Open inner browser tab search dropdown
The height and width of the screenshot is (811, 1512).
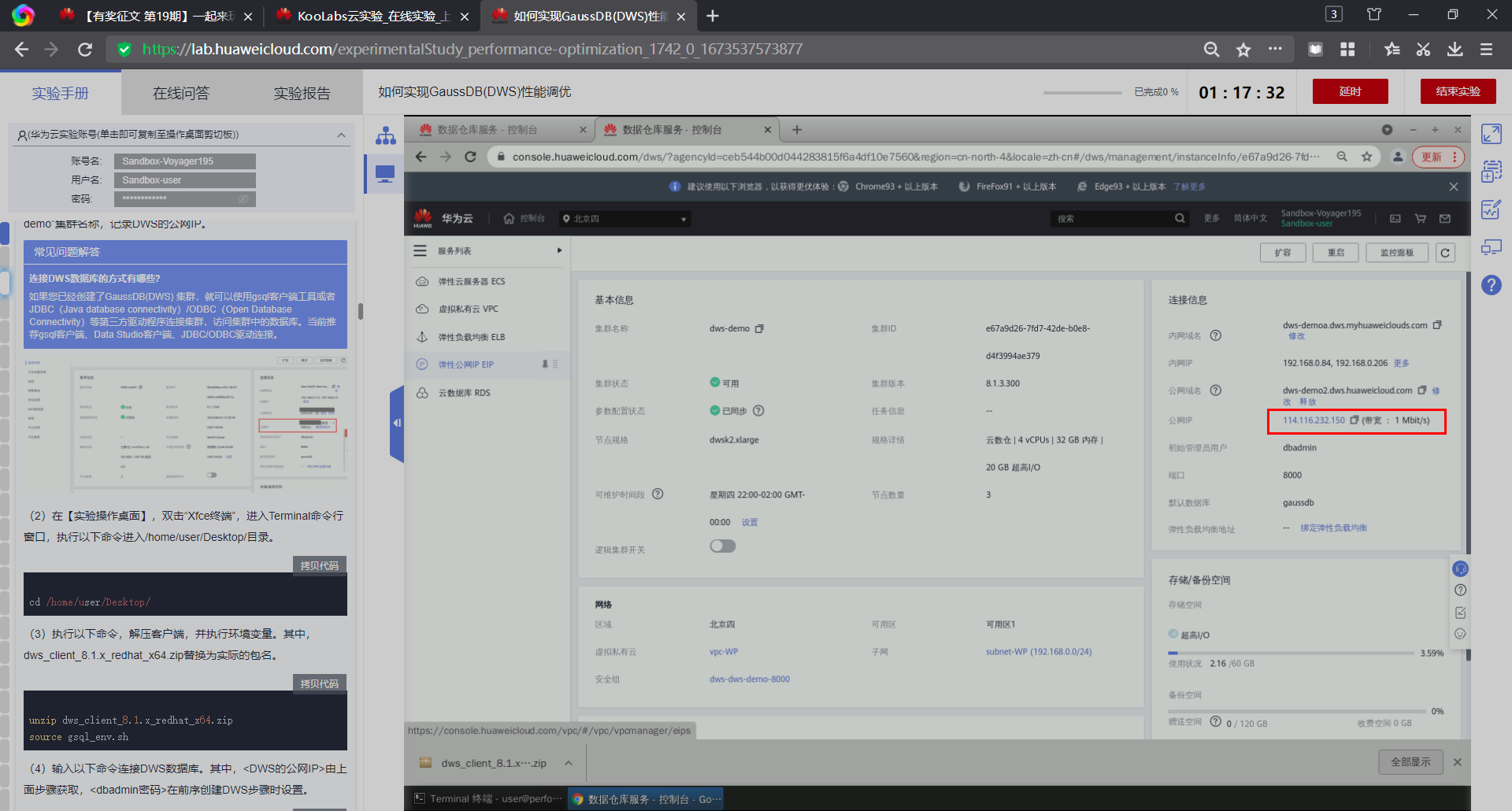(x=1387, y=130)
